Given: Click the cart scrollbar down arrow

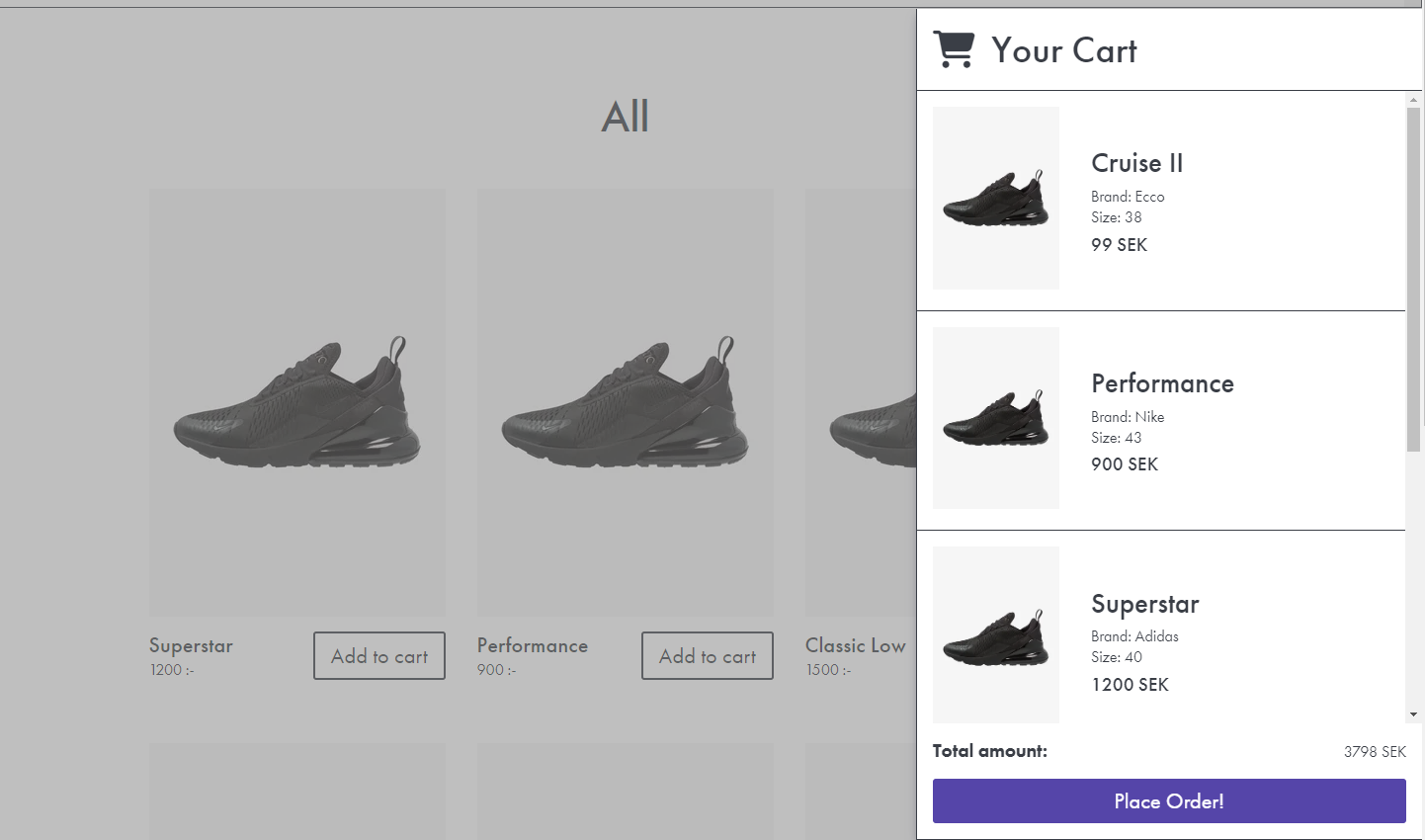Looking at the screenshot, I should [x=1413, y=714].
